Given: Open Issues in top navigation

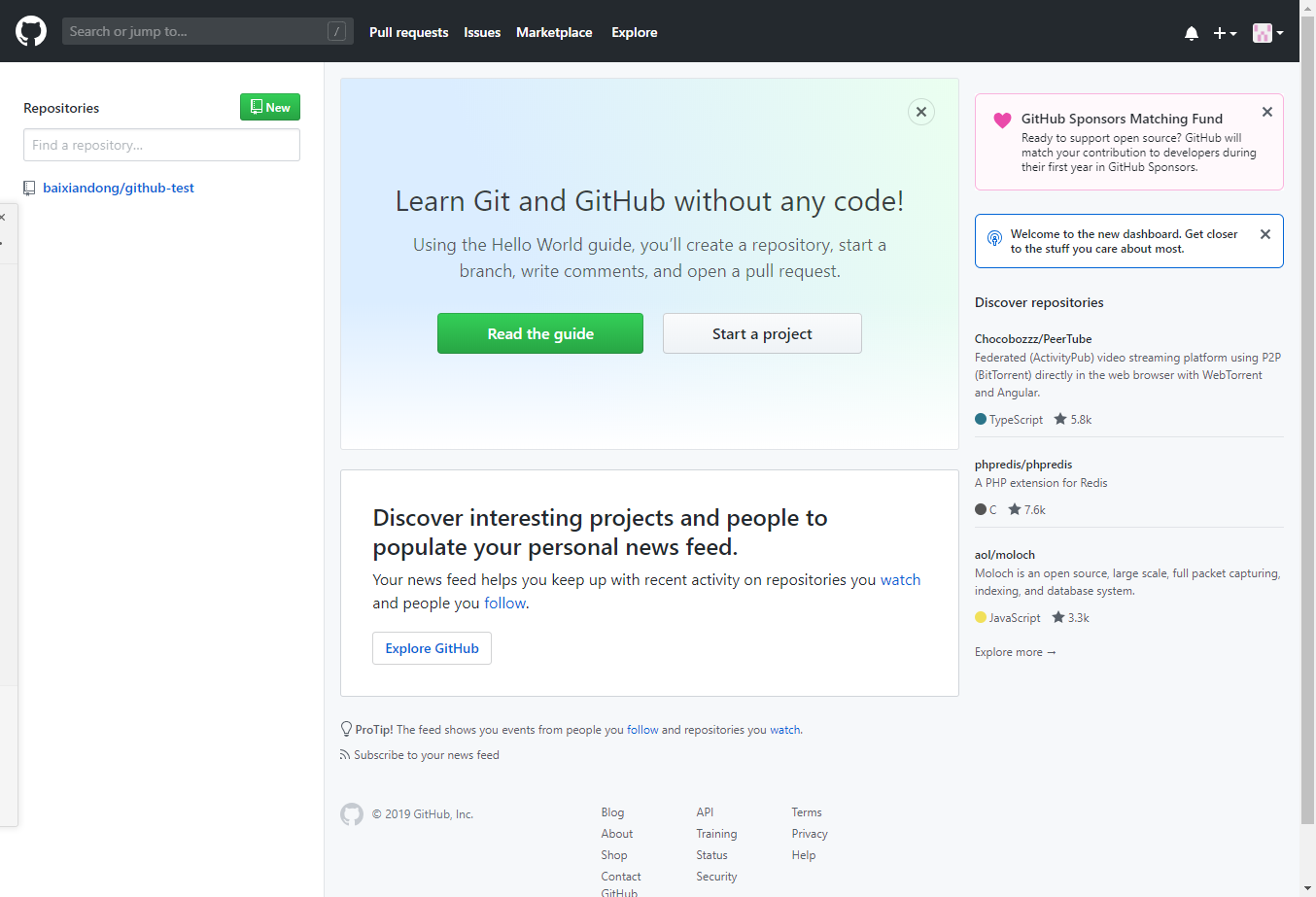Looking at the screenshot, I should tap(482, 32).
